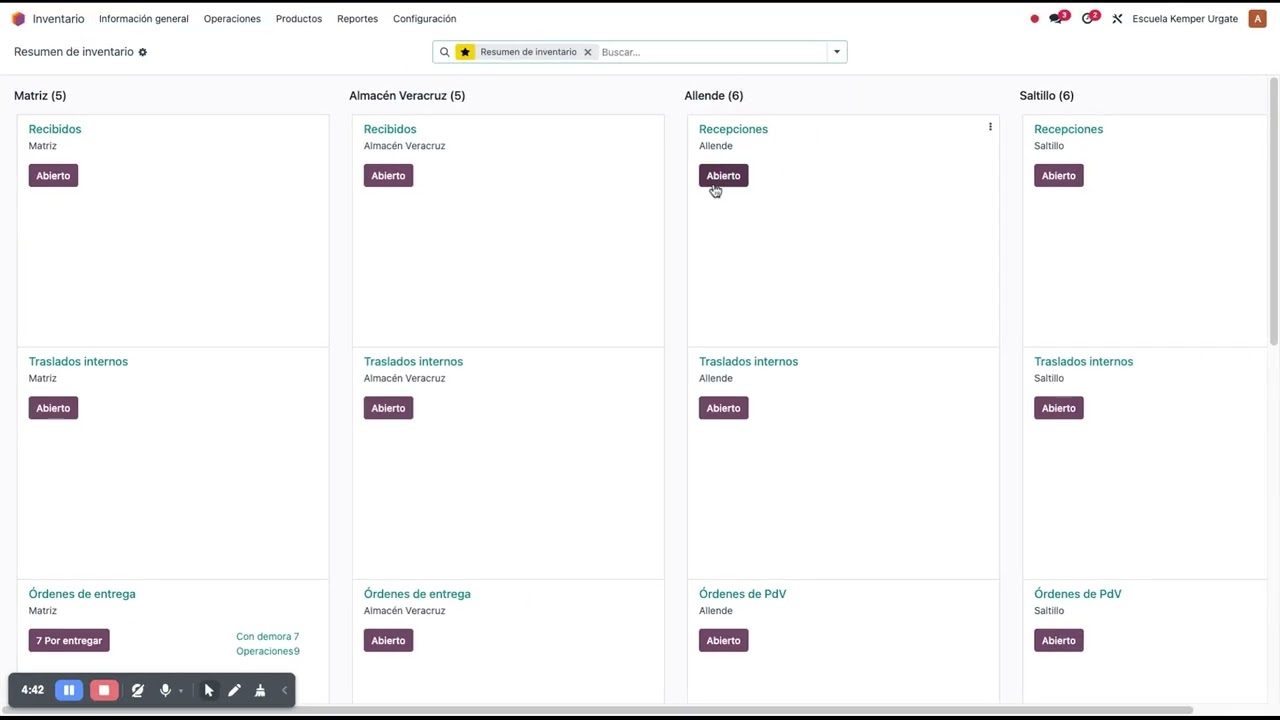Click the 7 Por entregar button

(x=69, y=640)
